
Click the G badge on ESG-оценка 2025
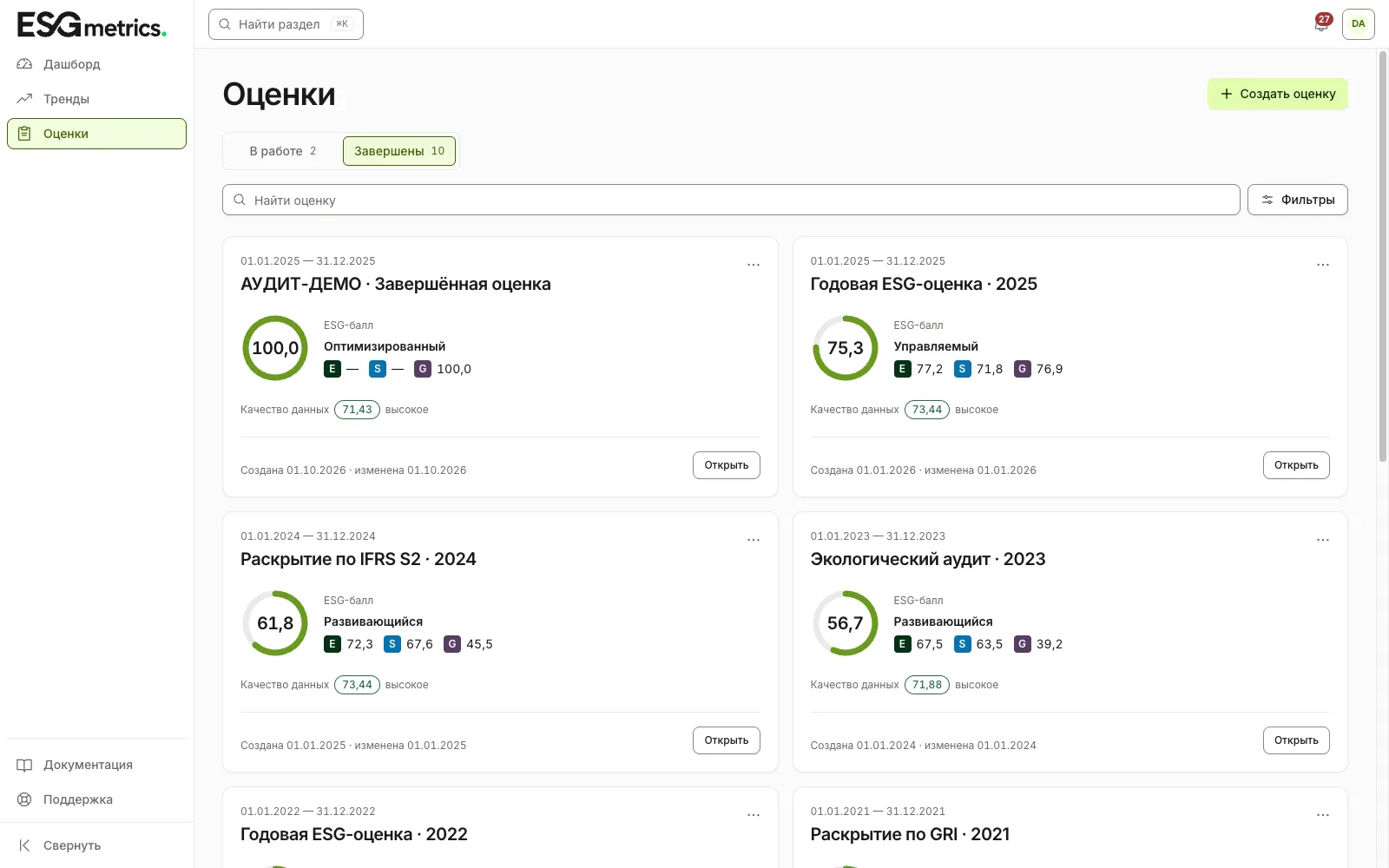tap(1022, 369)
